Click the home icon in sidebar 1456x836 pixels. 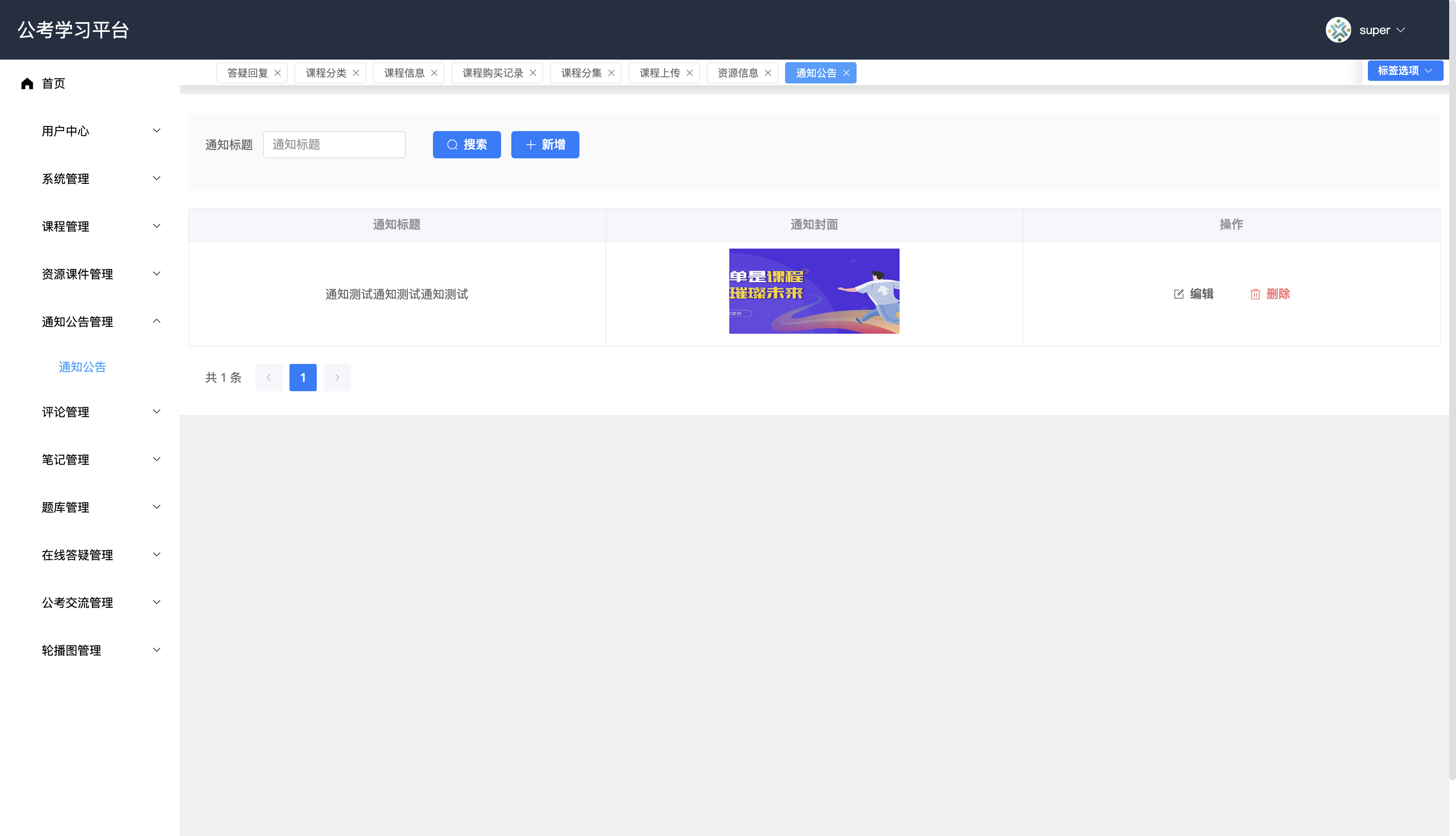click(27, 84)
